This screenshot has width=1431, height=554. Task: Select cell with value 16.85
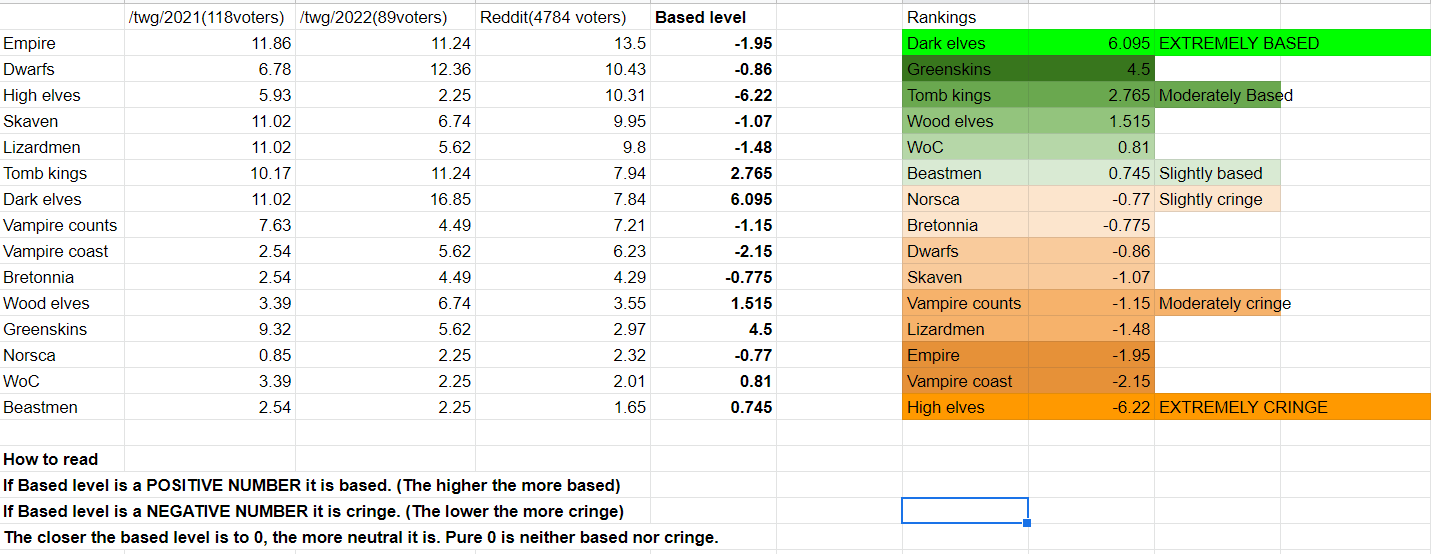(385, 200)
